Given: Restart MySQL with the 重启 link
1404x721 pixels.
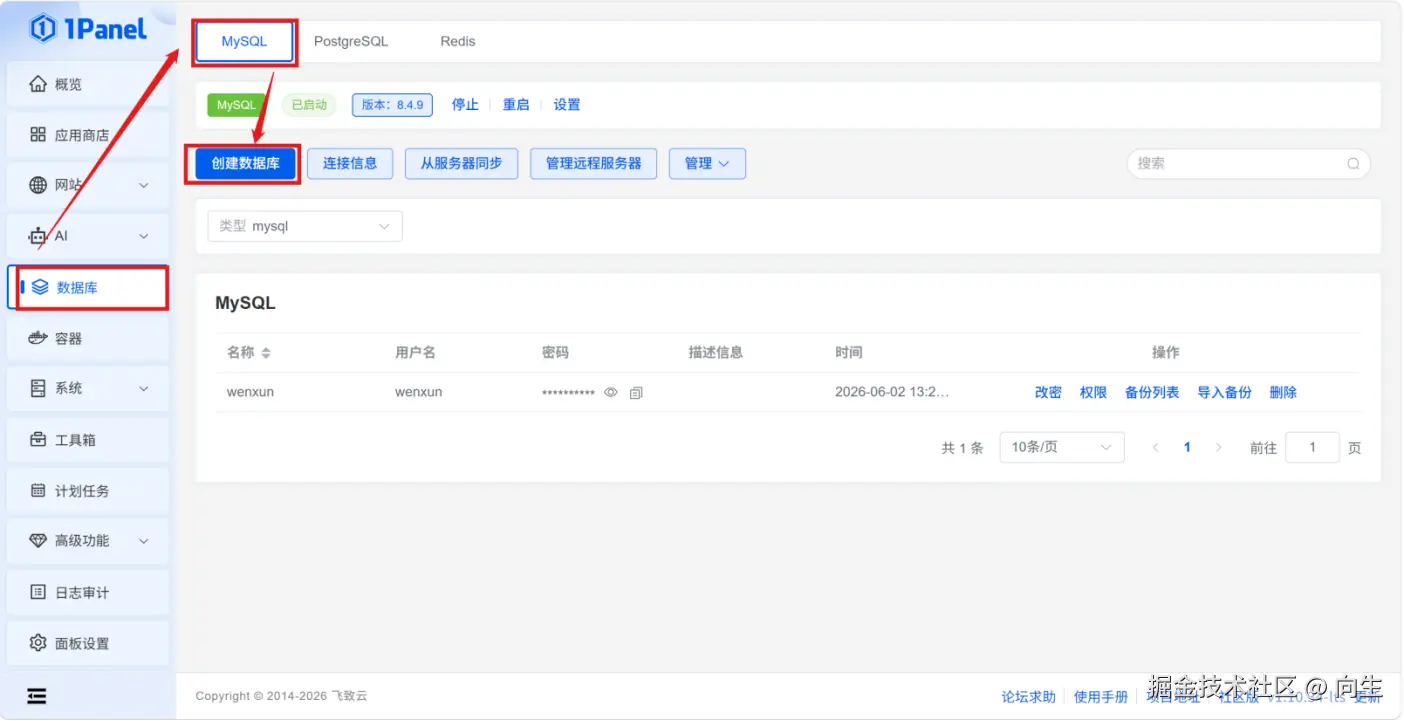Looking at the screenshot, I should (x=516, y=105).
